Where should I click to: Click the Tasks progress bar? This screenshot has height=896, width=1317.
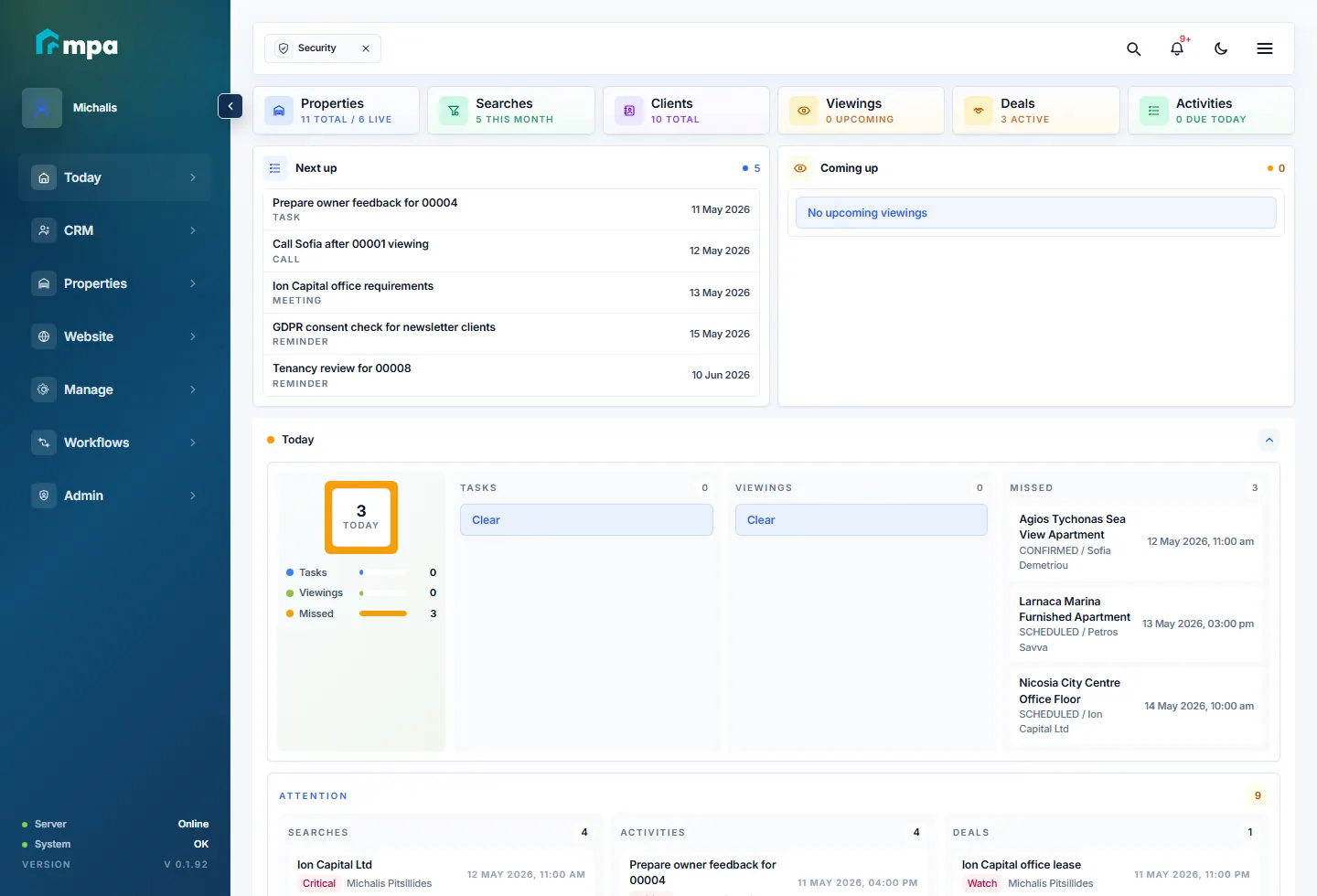[383, 572]
